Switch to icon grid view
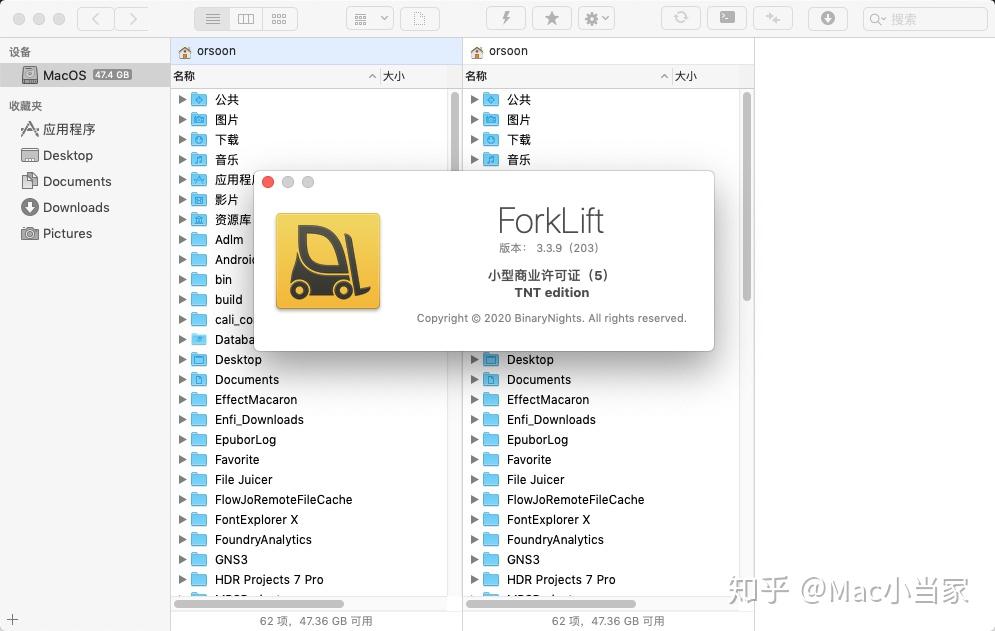 278,18
